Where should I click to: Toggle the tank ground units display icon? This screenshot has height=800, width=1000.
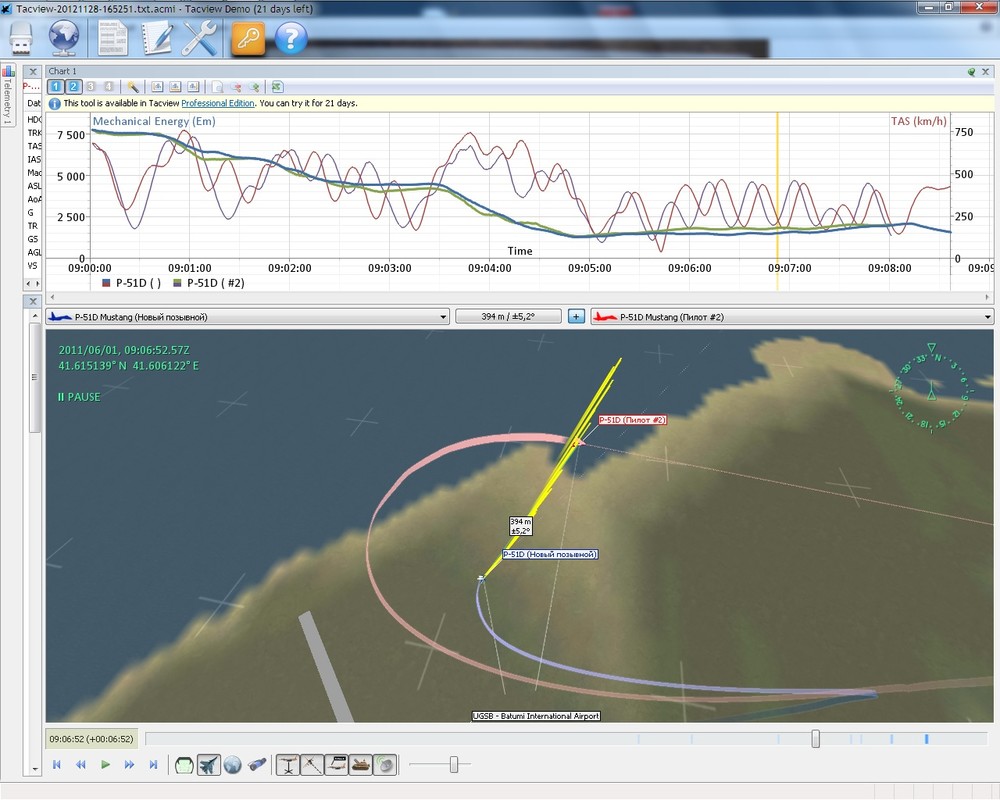(x=360, y=764)
